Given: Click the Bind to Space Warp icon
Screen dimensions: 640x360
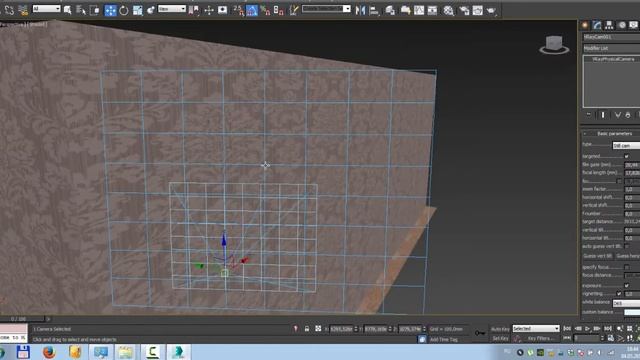Looking at the screenshot, I should coord(23,10).
